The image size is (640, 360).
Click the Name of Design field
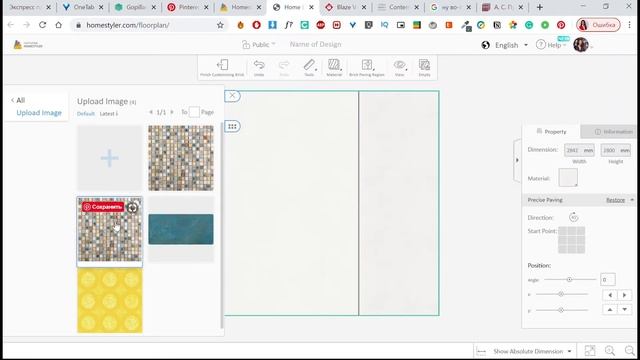pos(316,44)
